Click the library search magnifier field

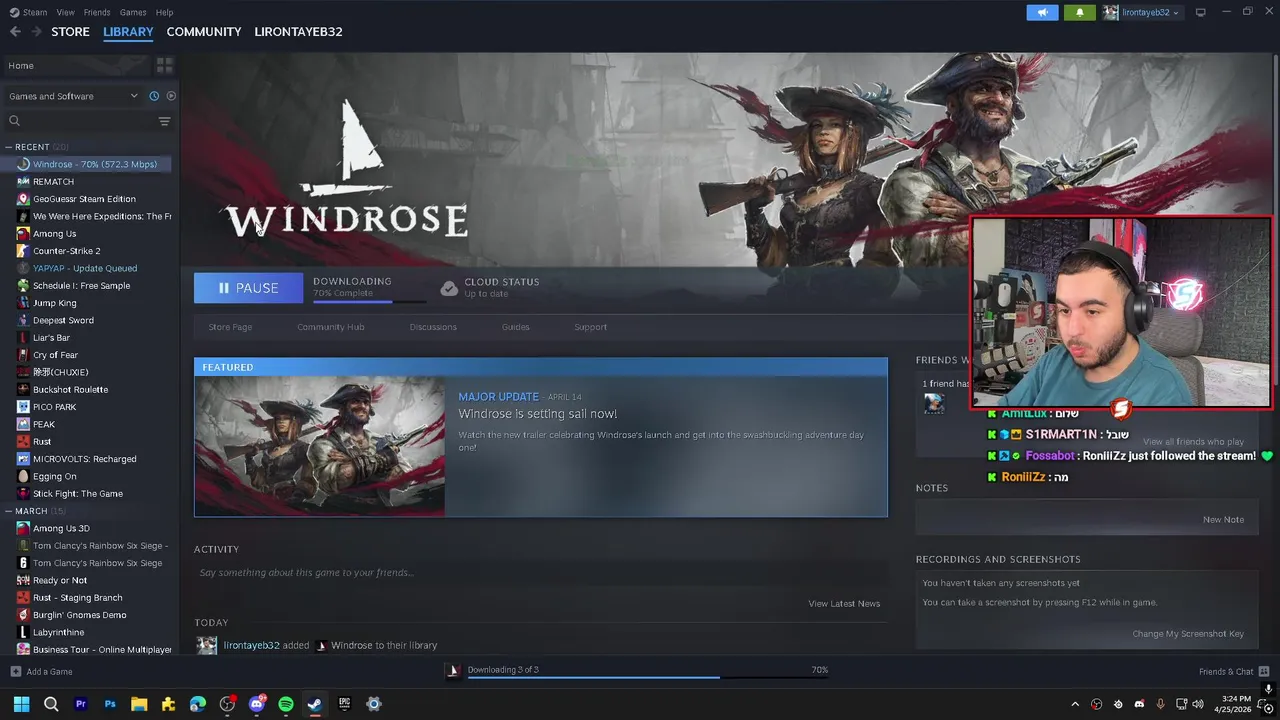(78, 121)
